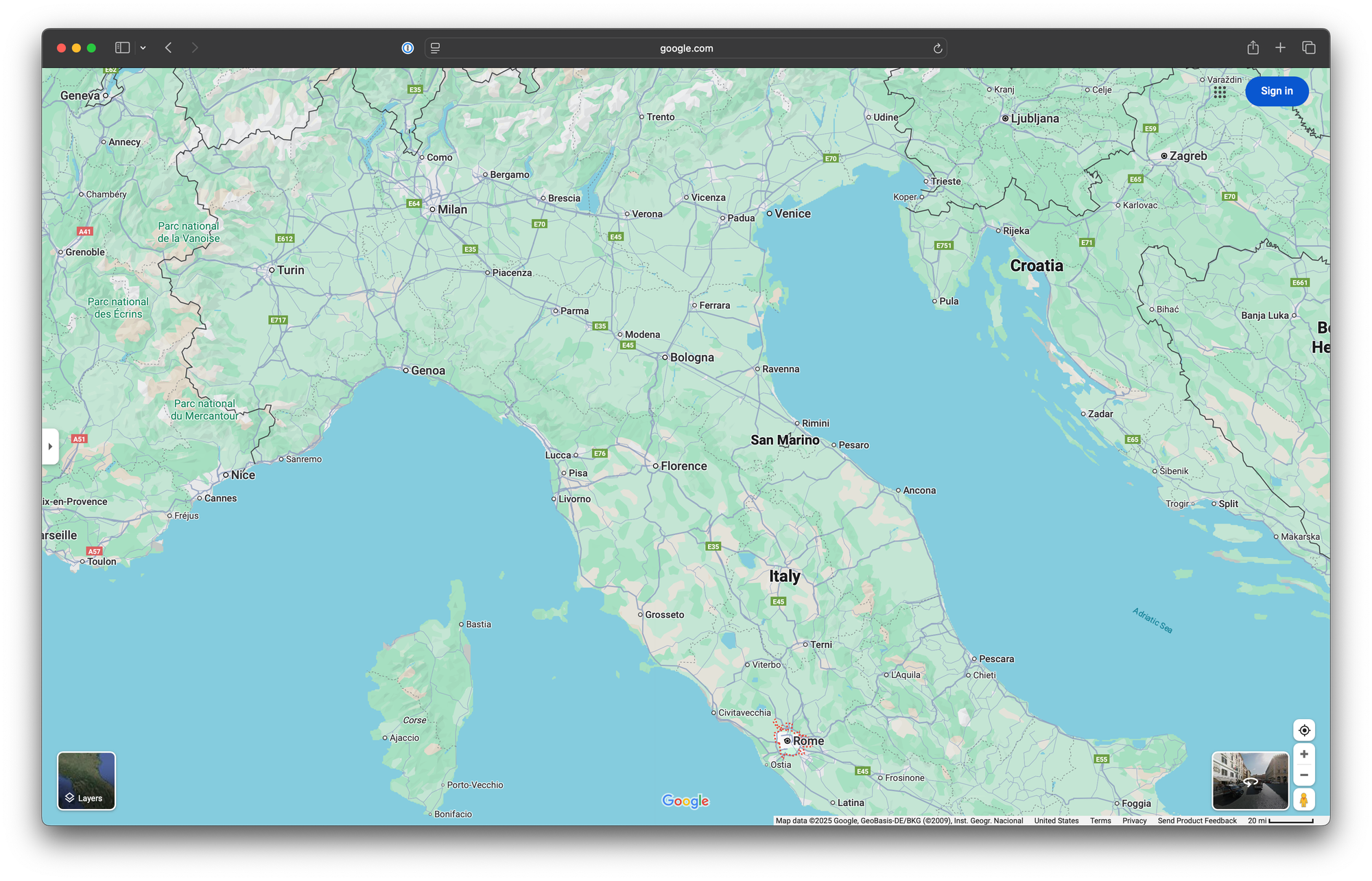Show the tab overview
Viewport: 1372px width, 881px height.
(x=1309, y=47)
